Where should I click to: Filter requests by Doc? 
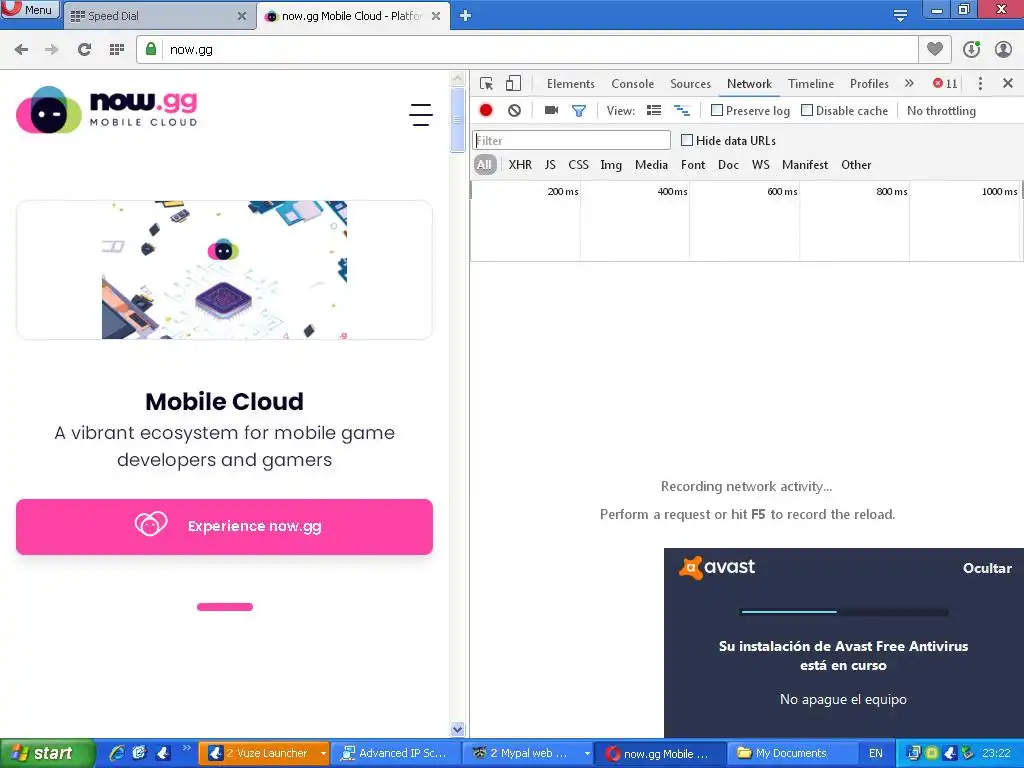(728, 165)
